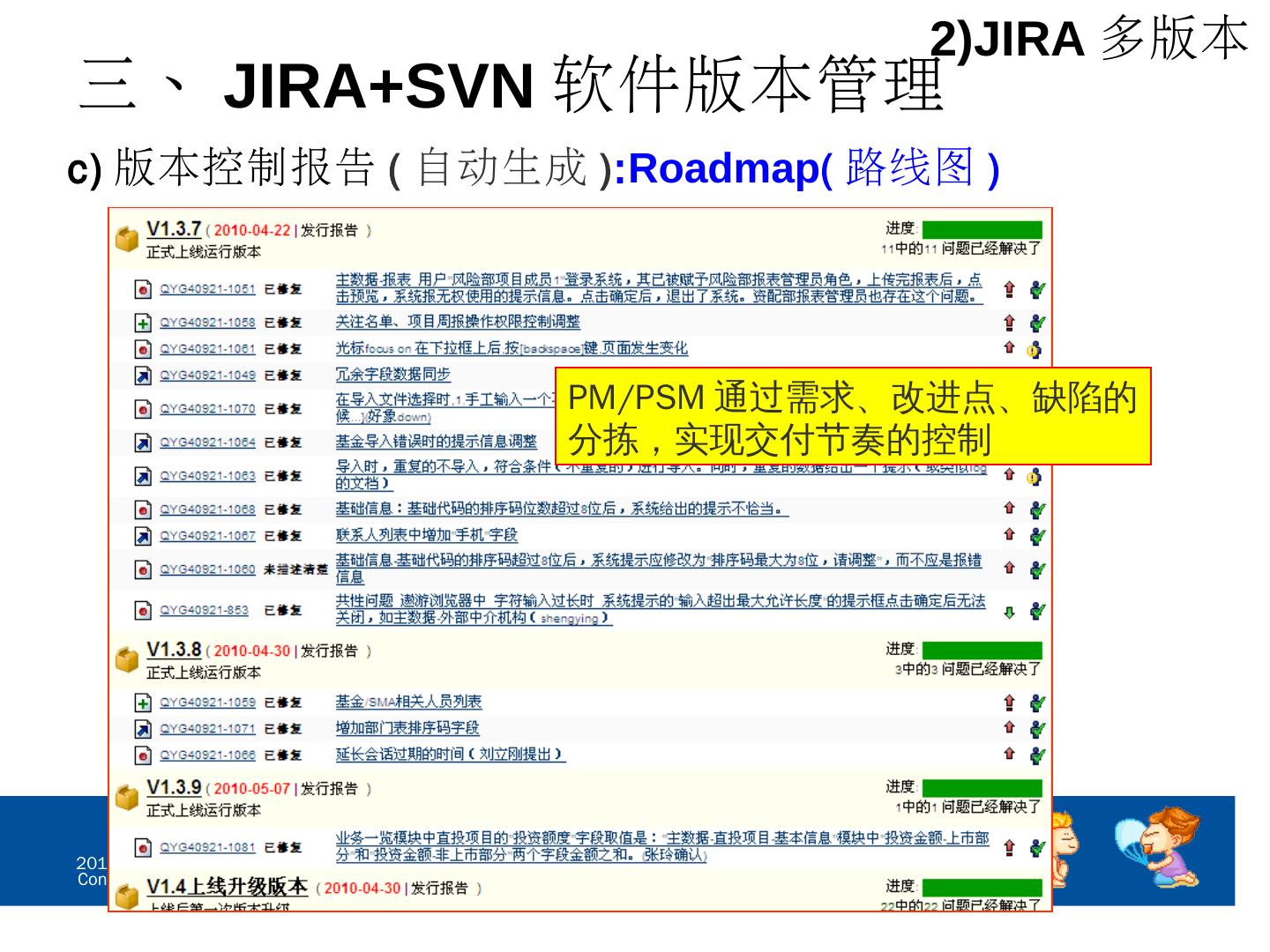Click the 未描述清楚 status of QYG40921-1060
1270x952 pixels.
point(295,569)
